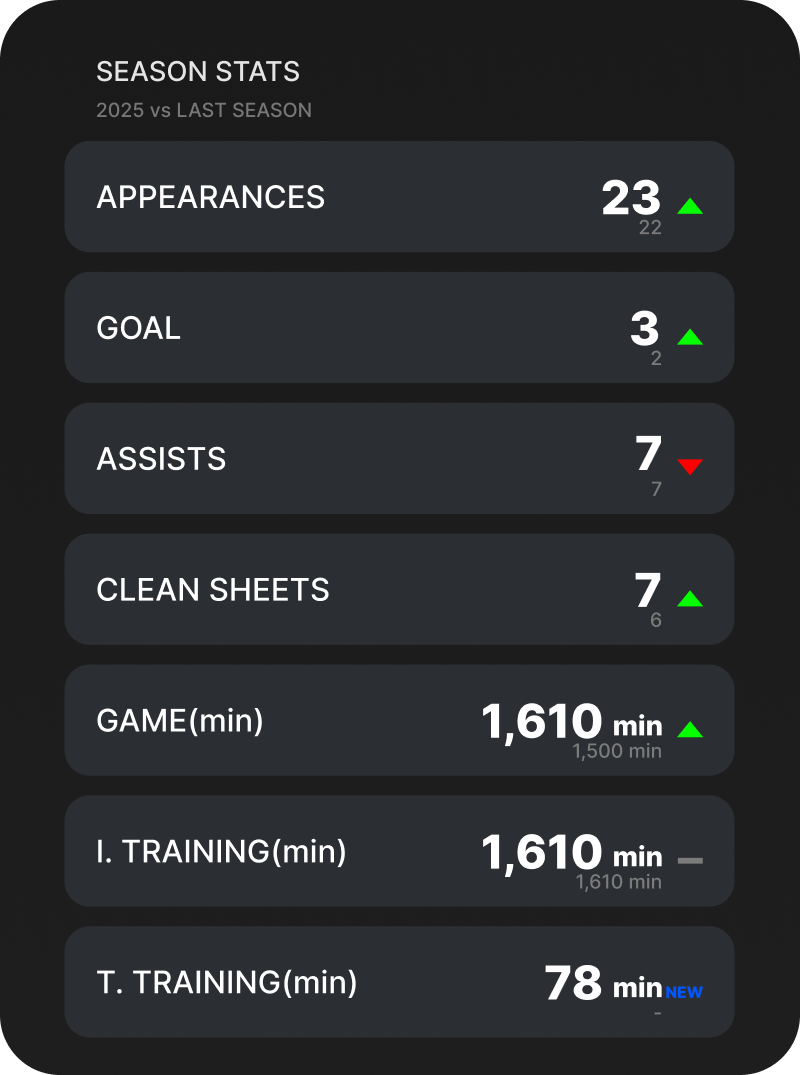Click the 78 min training value

click(x=603, y=983)
